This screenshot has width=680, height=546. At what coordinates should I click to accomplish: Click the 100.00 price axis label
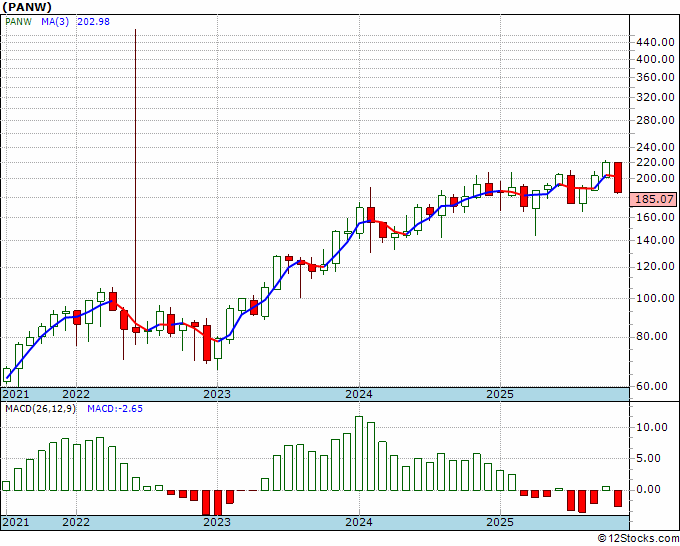click(655, 298)
